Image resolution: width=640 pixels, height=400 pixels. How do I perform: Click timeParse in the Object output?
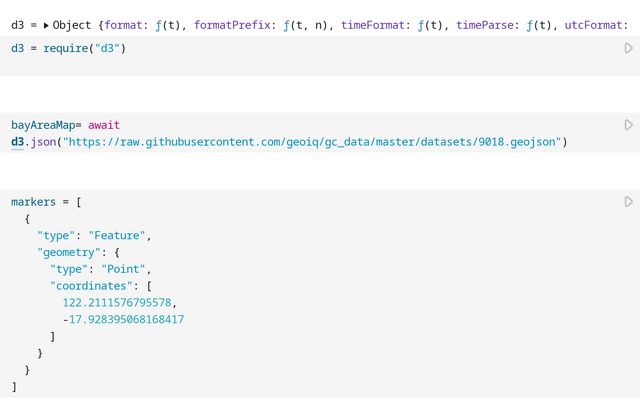click(x=488, y=24)
